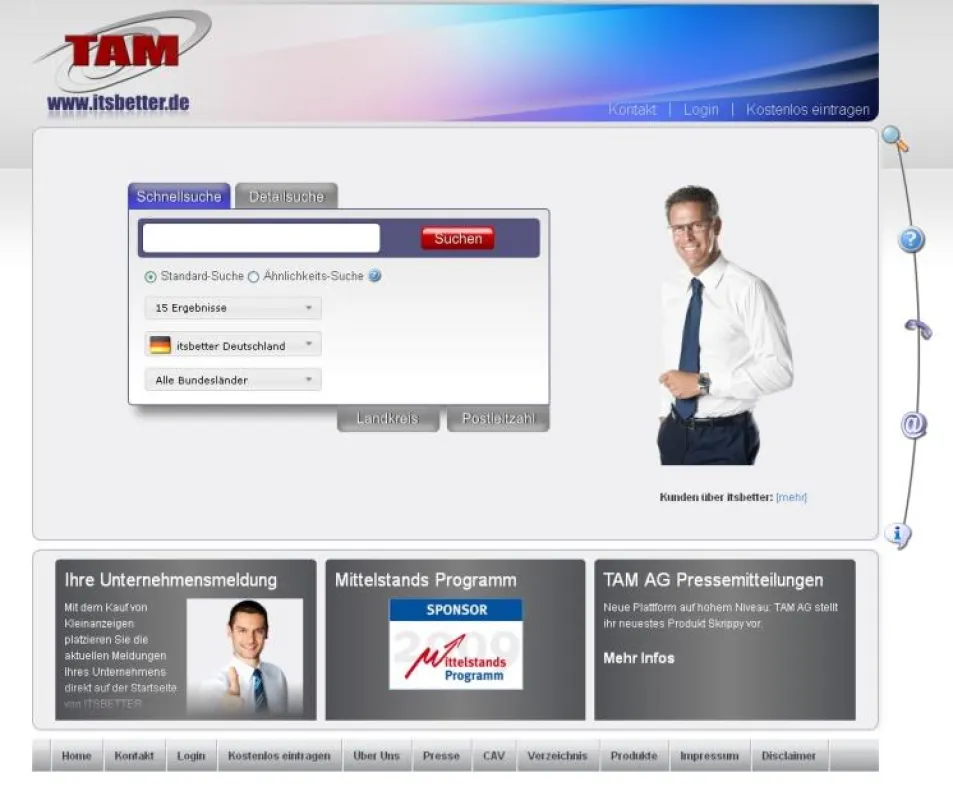Click the telephone icon in sidebar
Viewport: 953px width, 800px height.
pos(918,328)
